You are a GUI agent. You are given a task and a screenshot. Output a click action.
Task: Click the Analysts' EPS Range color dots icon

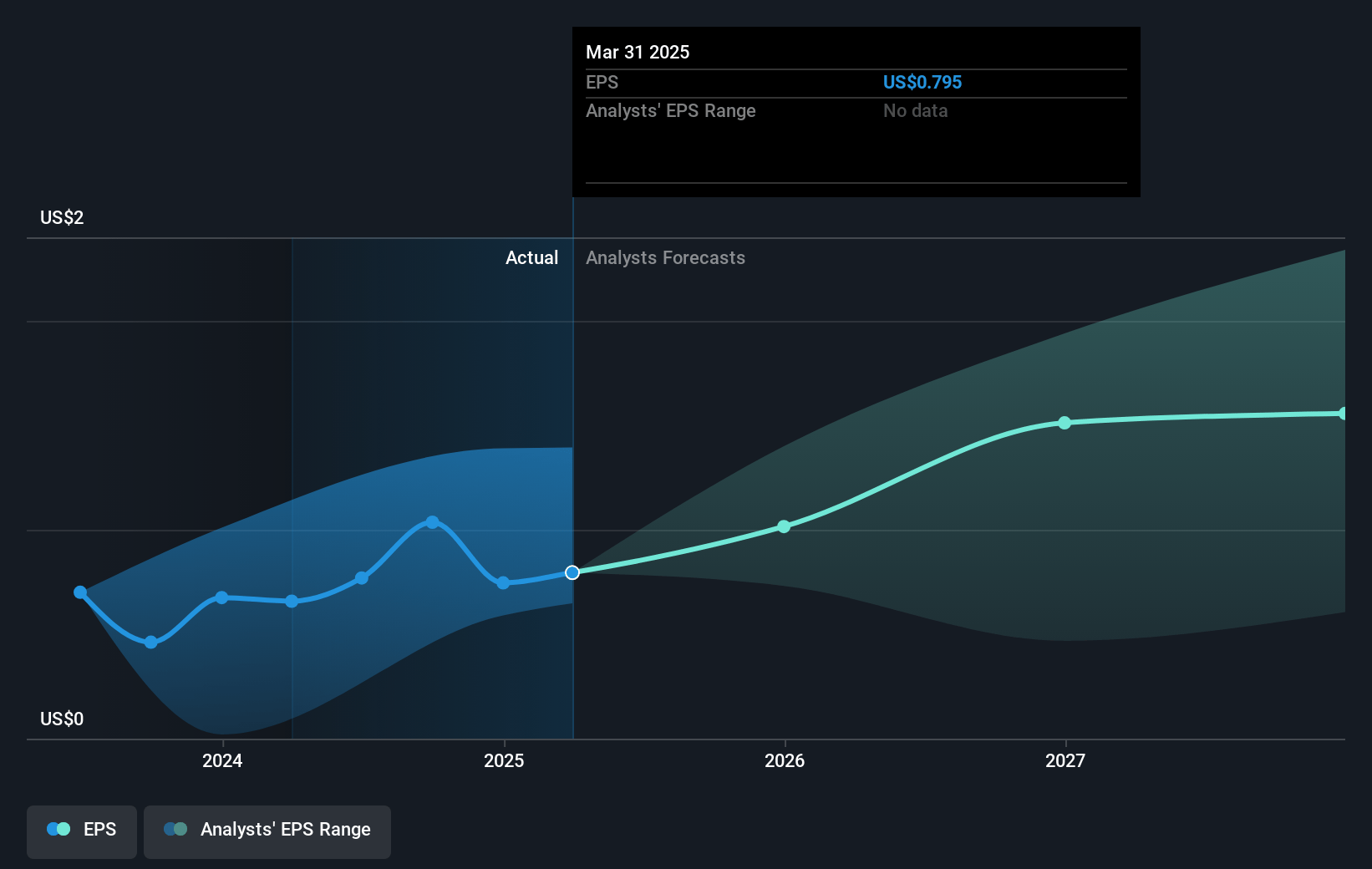(175, 829)
